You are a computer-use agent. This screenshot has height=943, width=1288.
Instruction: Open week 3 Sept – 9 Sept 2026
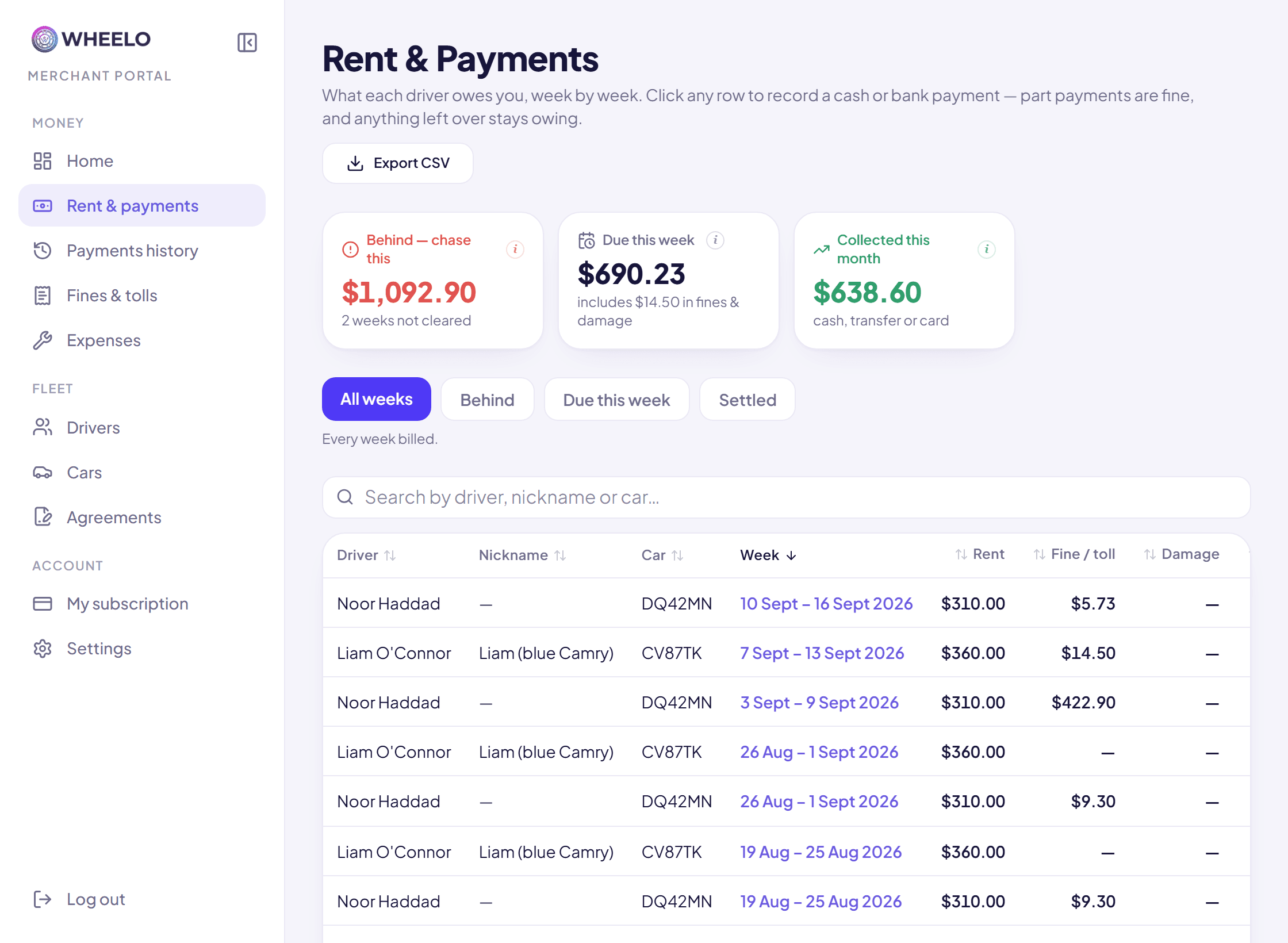point(819,703)
